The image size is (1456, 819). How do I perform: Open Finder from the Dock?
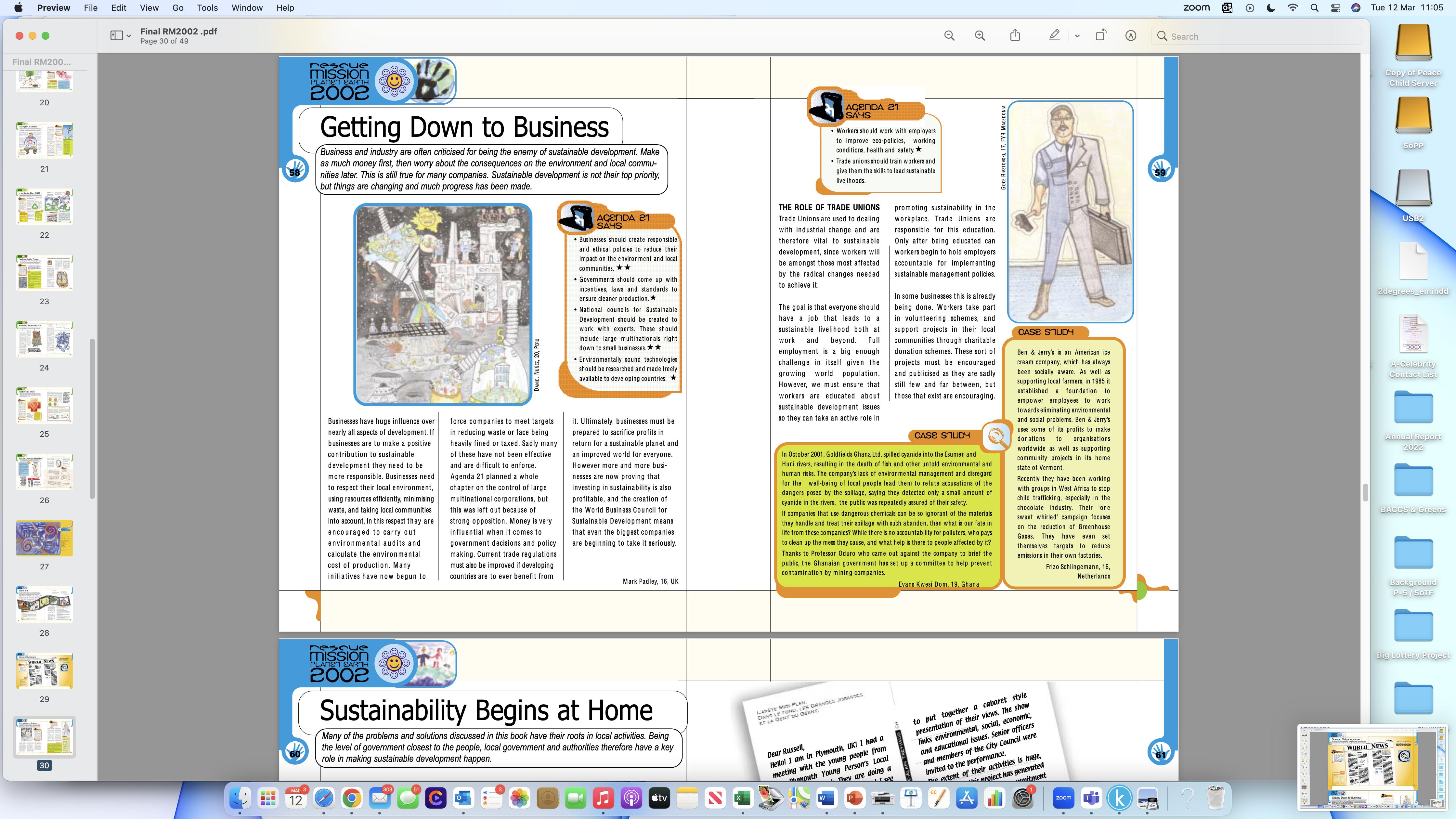(x=240, y=798)
